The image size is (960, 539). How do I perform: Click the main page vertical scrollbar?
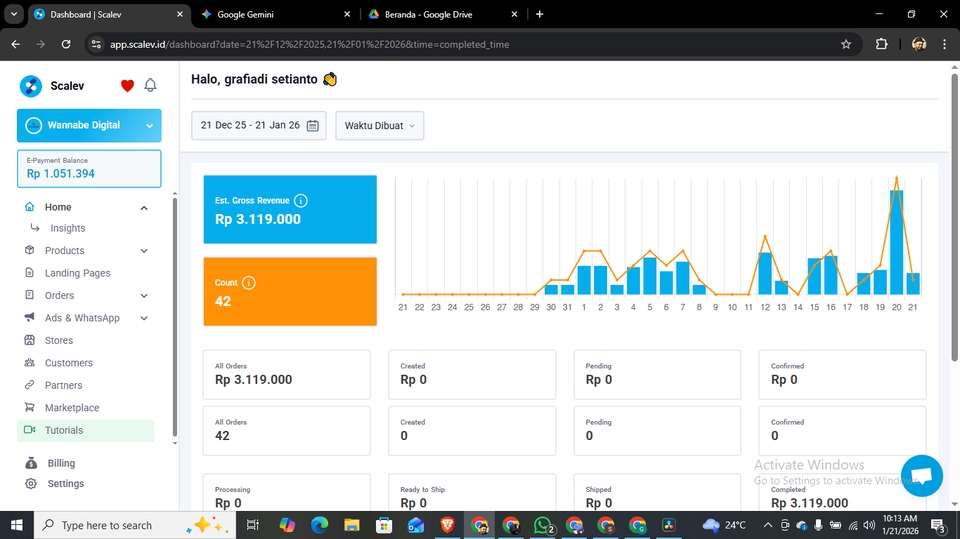coord(954,217)
